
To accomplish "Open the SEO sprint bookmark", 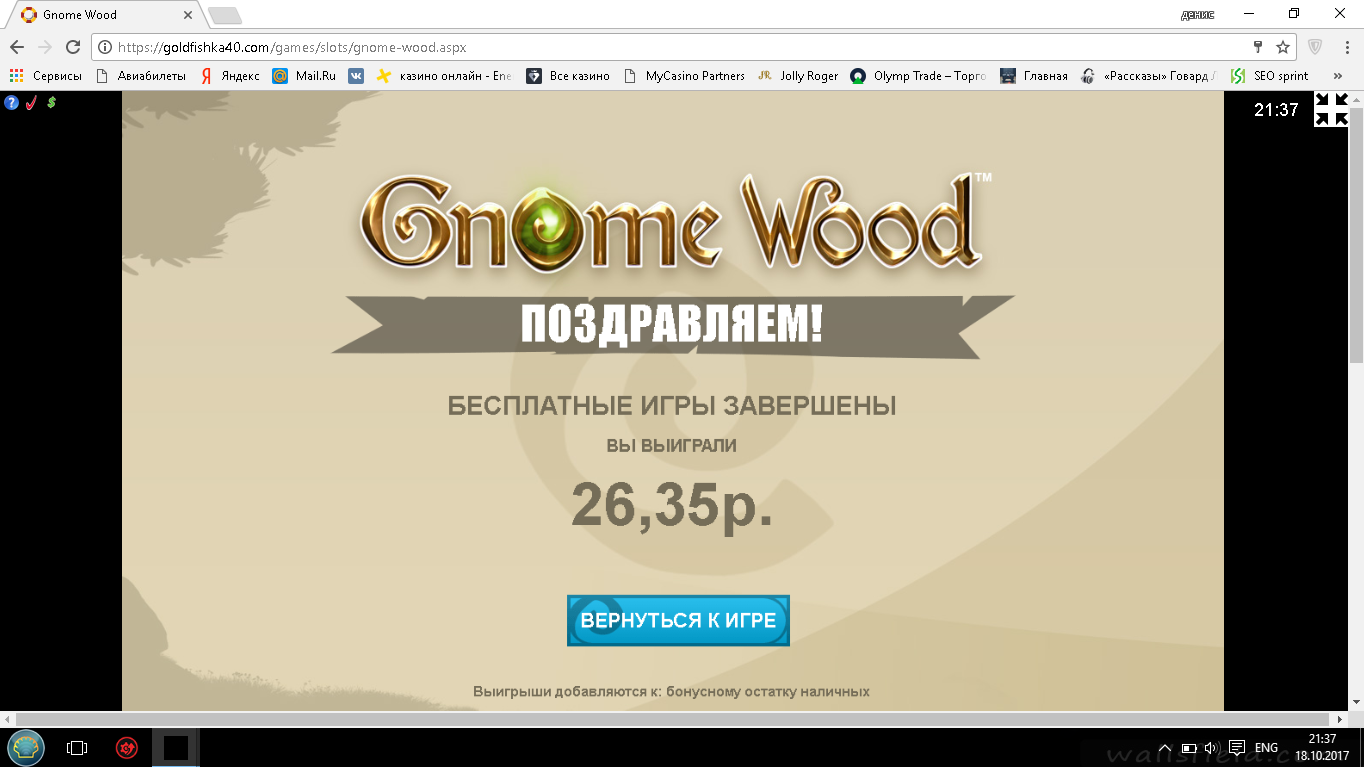I will (1270, 76).
